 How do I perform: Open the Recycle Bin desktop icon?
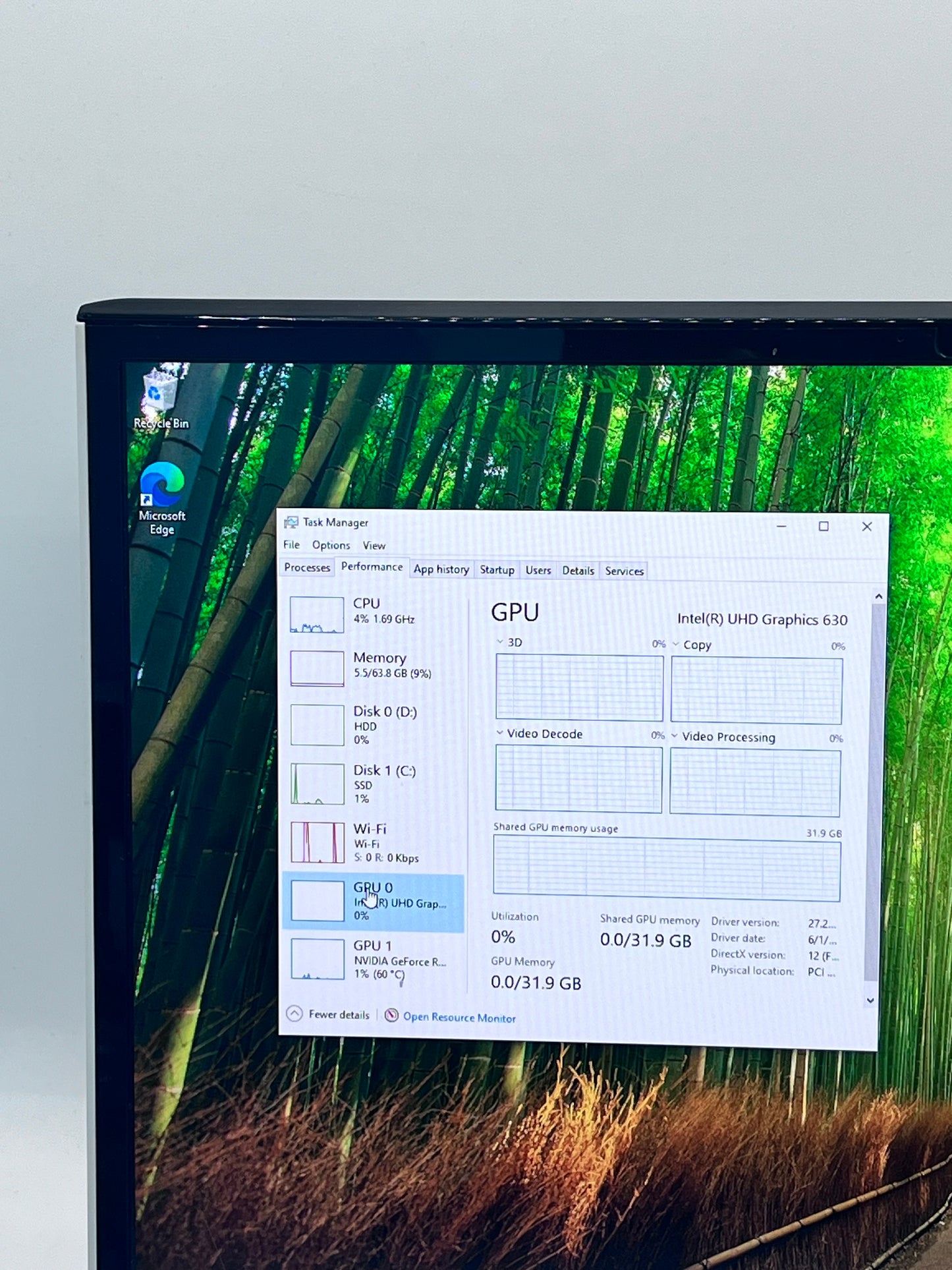[161, 398]
